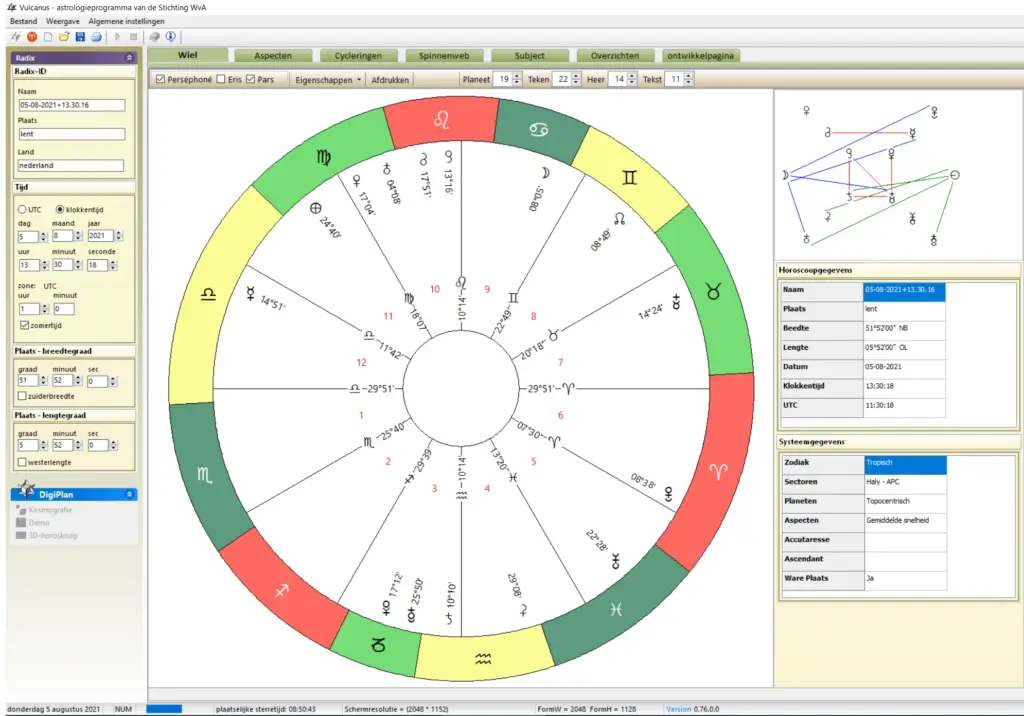
Task: Collapse the Radix panel
Action: [129, 58]
